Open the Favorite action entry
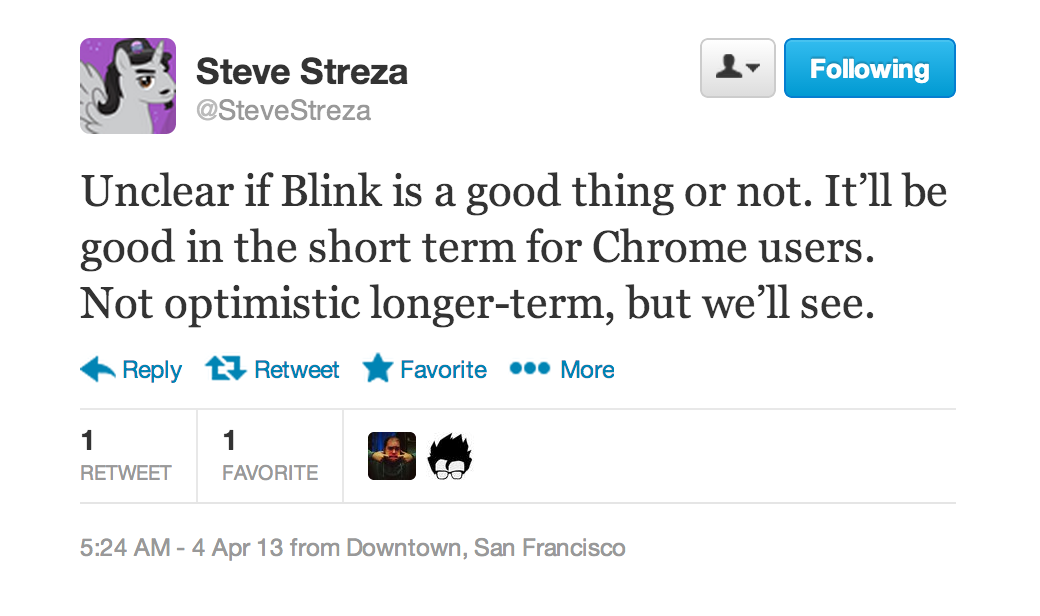Screen dimensions: 1040x616 pyautogui.click(x=424, y=369)
